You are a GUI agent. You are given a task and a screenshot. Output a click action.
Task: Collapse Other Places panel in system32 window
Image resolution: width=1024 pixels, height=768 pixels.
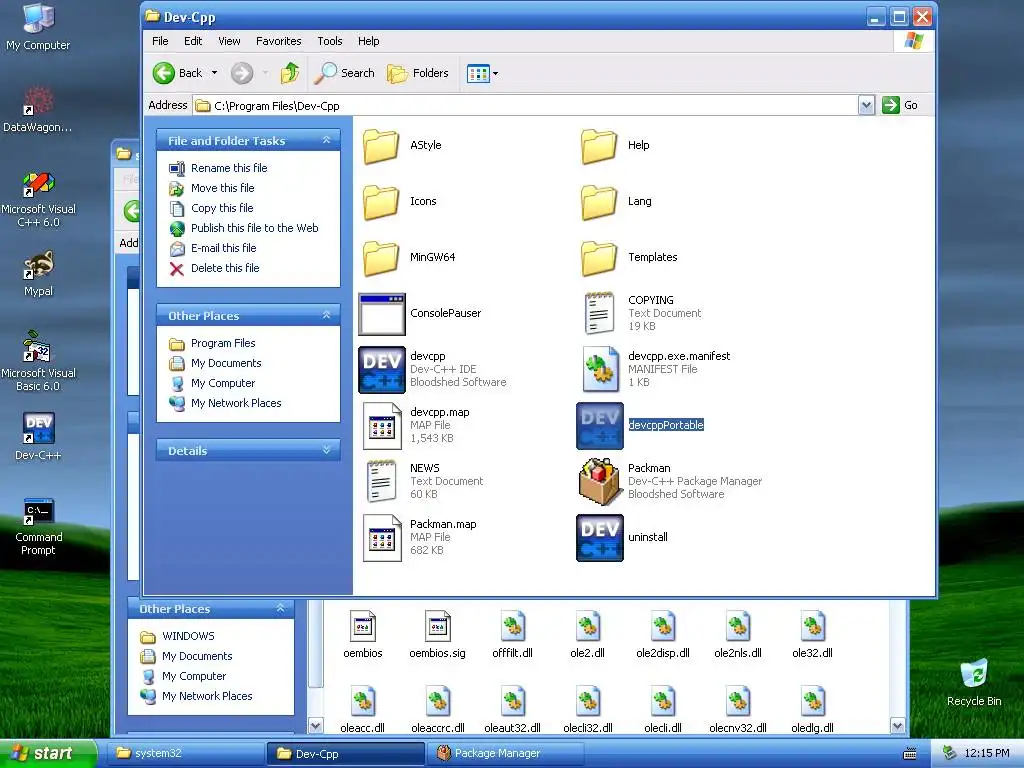pyautogui.click(x=281, y=608)
